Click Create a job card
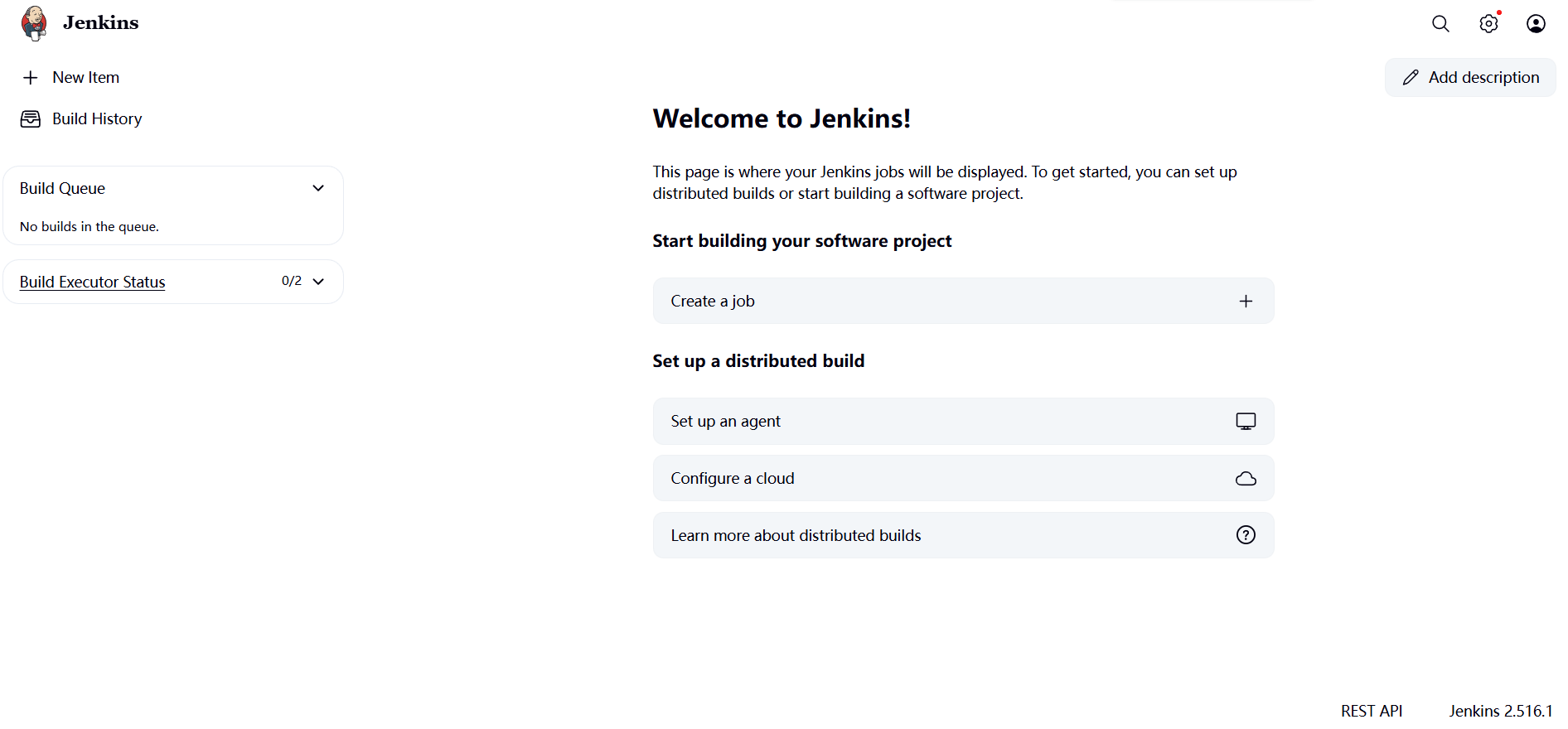 (x=963, y=302)
